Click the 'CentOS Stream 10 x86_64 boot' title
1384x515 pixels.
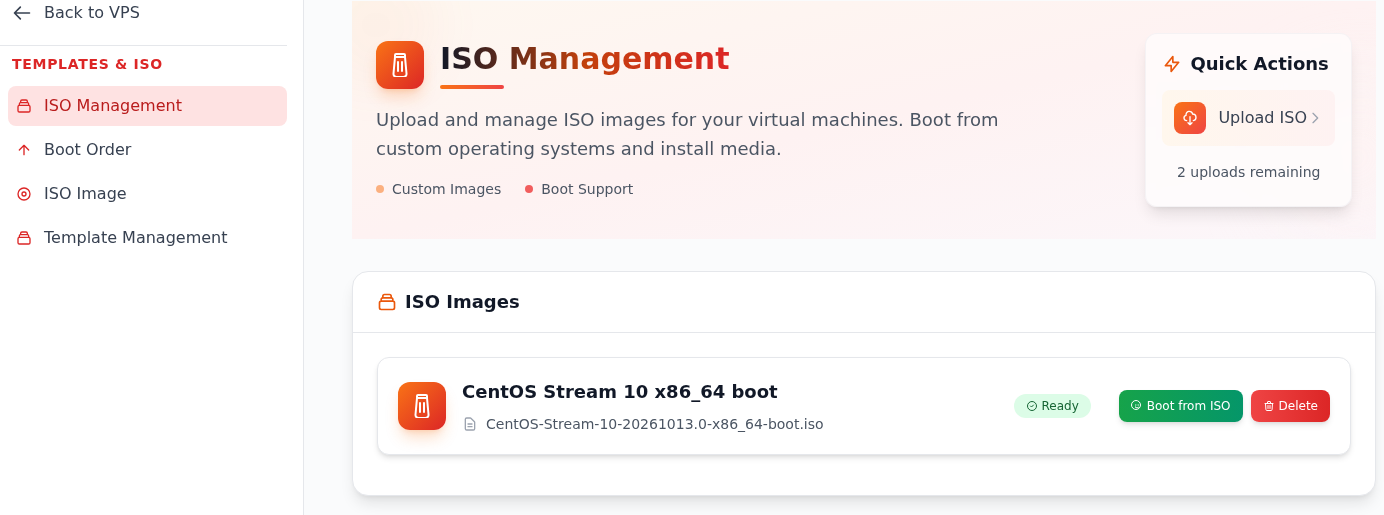click(620, 392)
